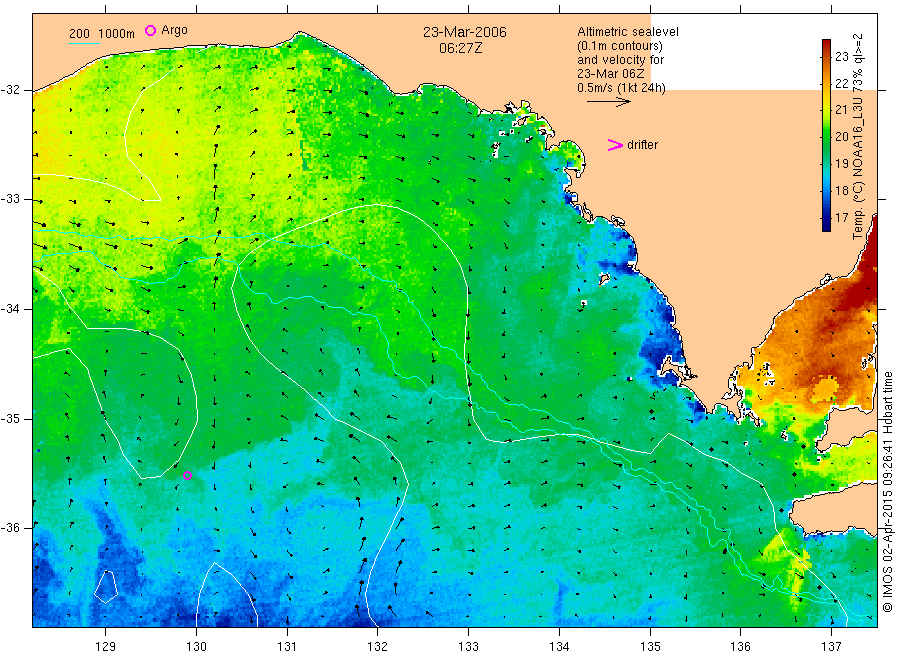Click the '(0.1m contours)' caption line

(620, 46)
